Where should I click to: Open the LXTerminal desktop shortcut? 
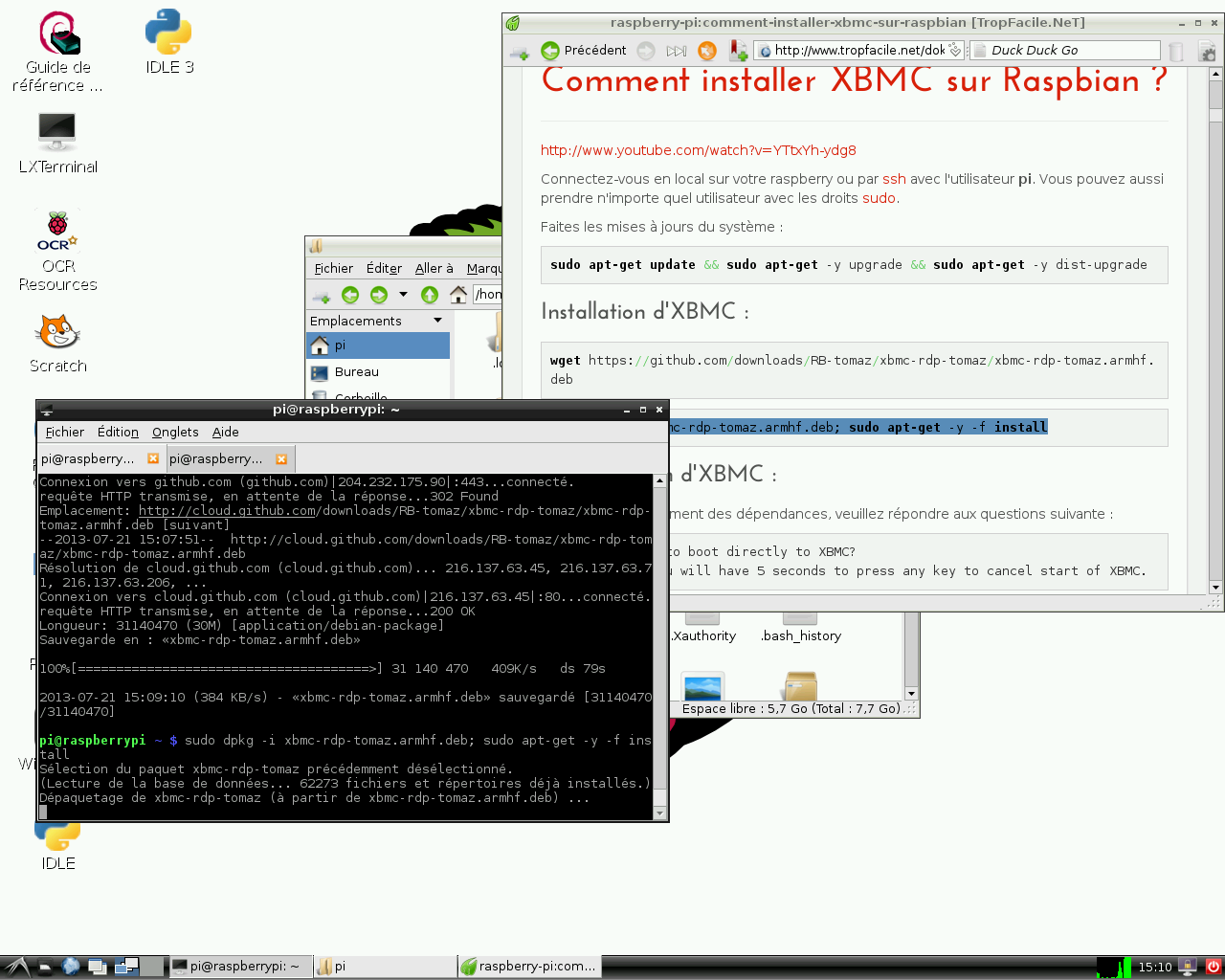[x=57, y=144]
